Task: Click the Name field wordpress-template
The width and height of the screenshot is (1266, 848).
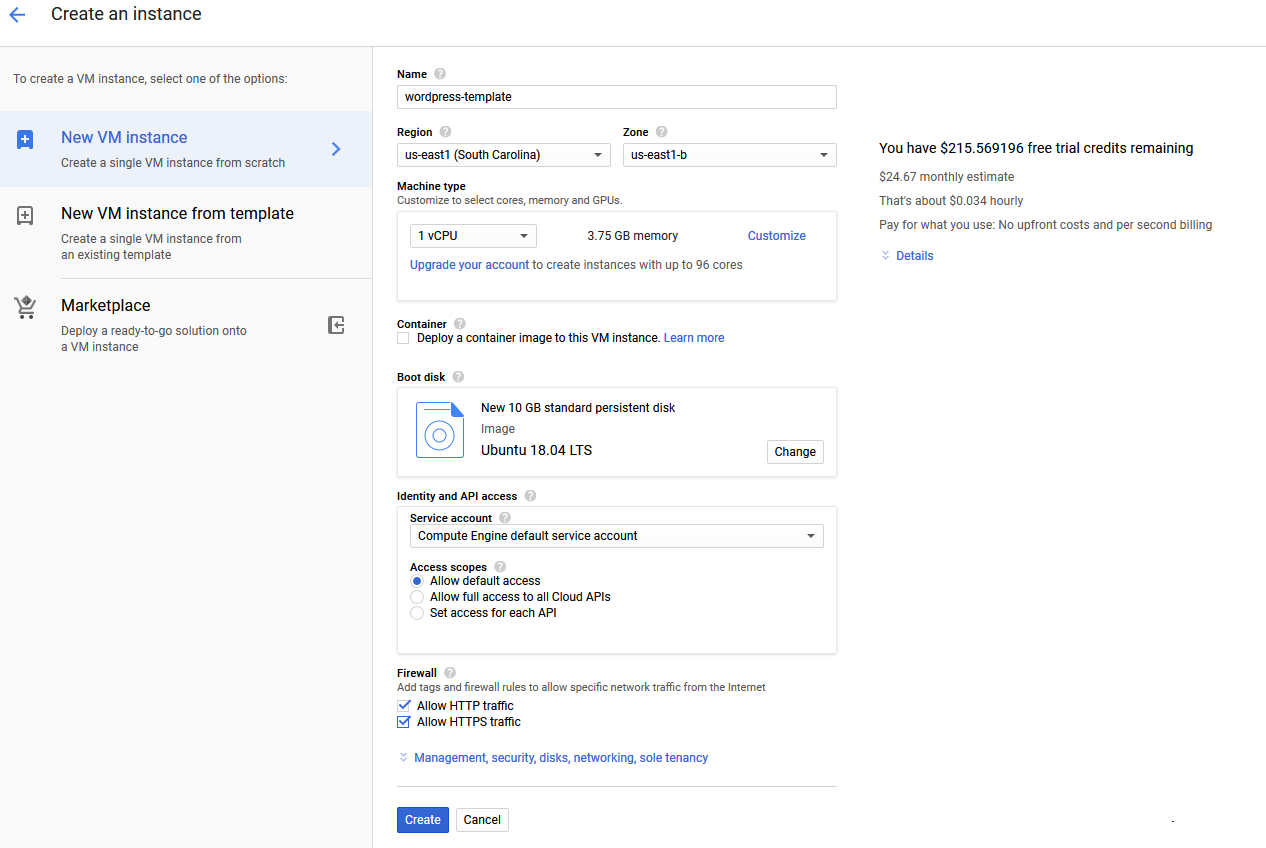Action: [617, 97]
